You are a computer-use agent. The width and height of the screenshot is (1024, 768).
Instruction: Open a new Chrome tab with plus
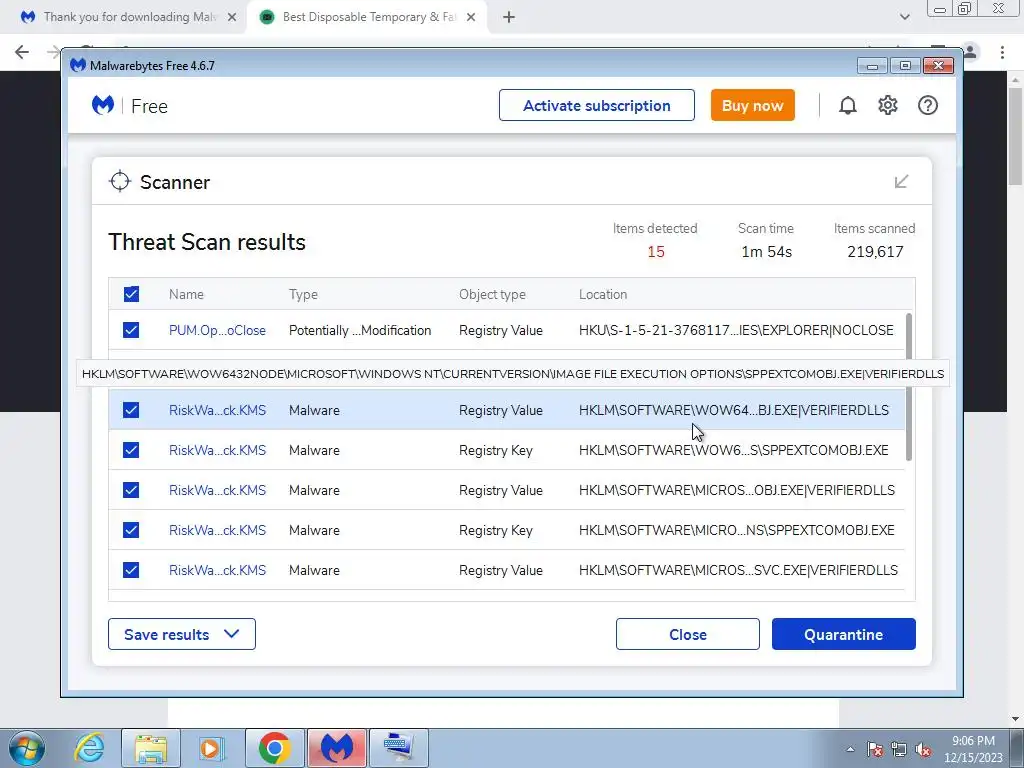[x=509, y=18]
